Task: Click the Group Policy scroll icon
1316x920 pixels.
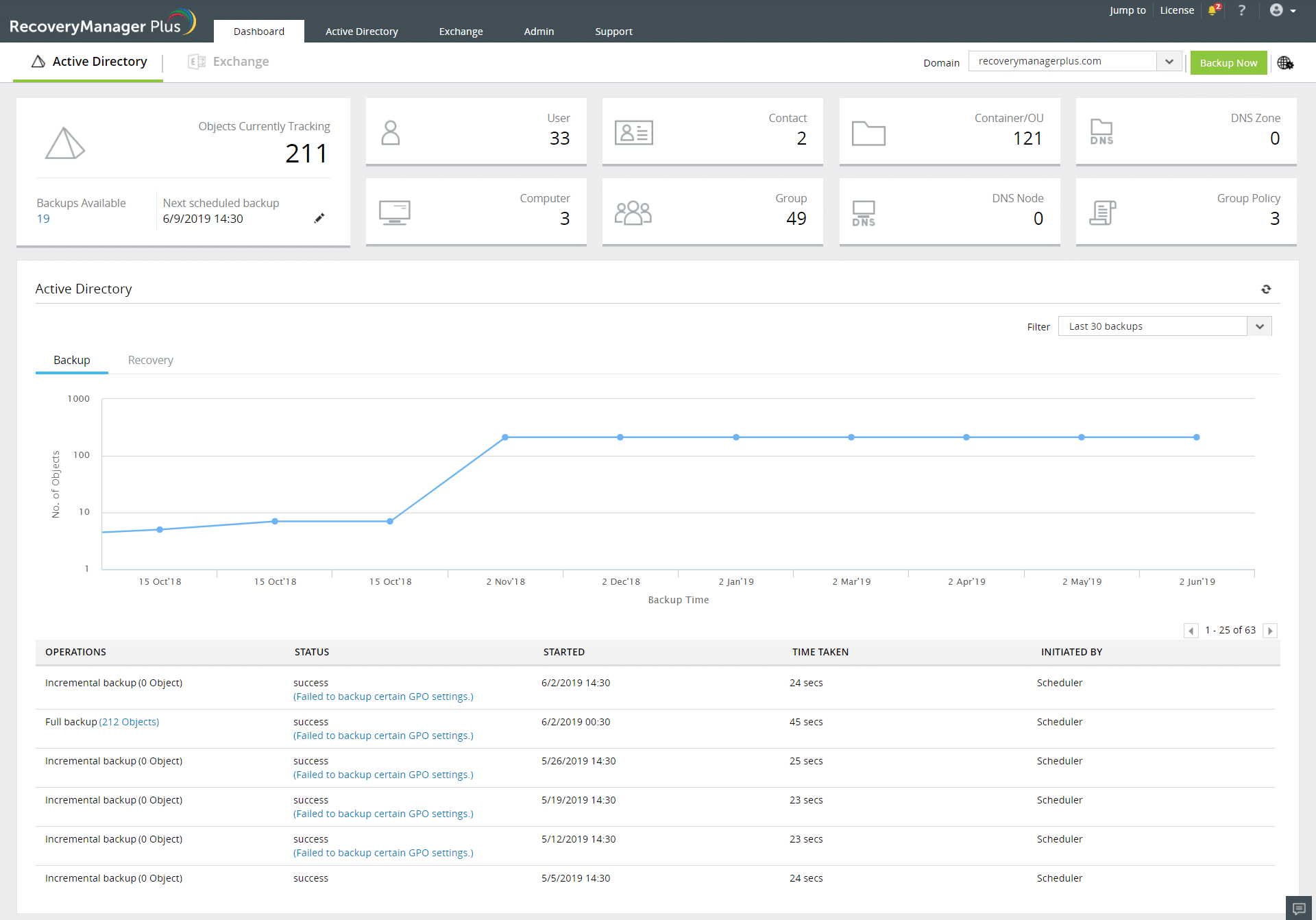Action: 1103,213
